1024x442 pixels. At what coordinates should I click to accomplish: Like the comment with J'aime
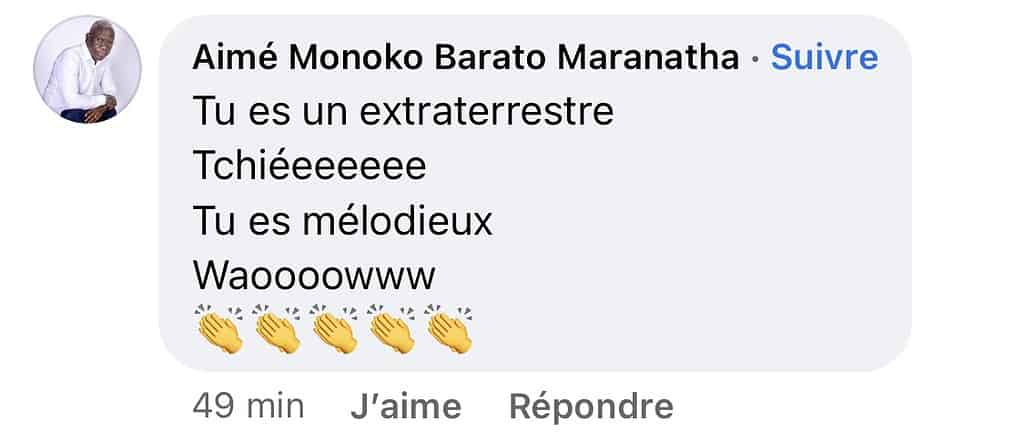coord(406,407)
